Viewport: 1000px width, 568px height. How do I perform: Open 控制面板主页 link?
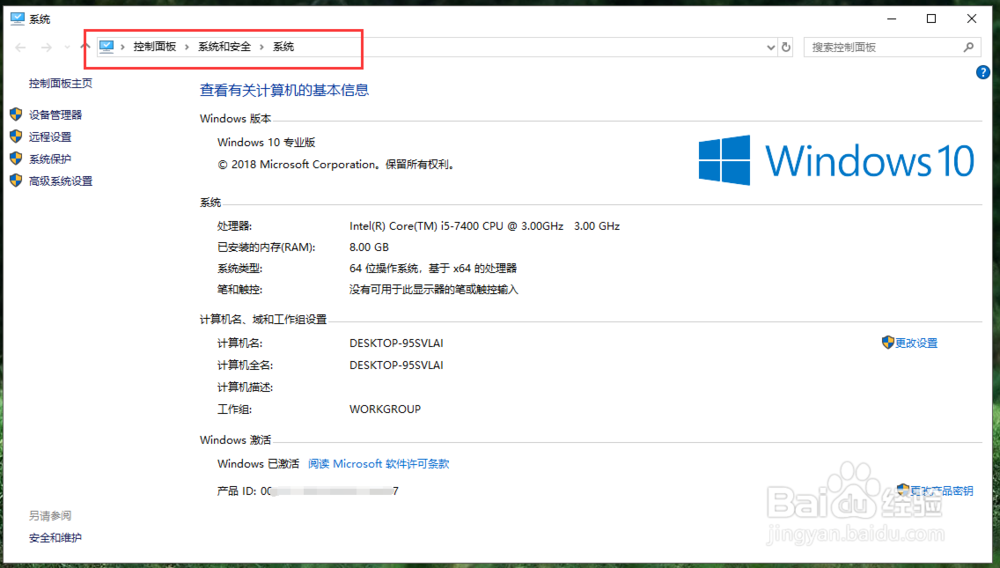click(61, 83)
